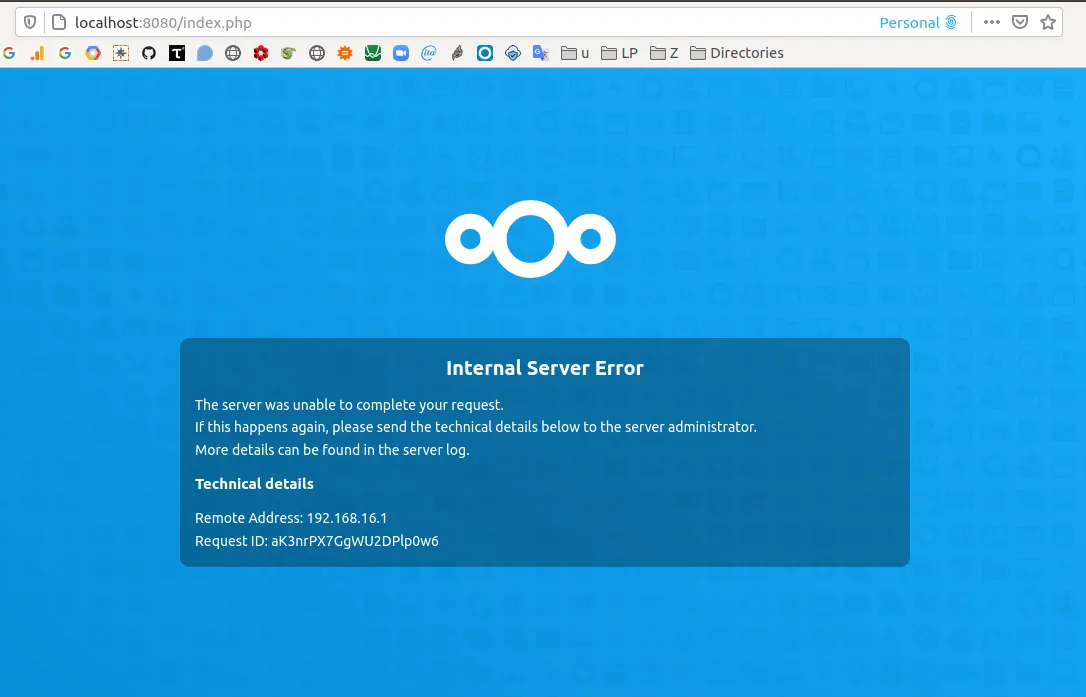Bookmark this page with the star icon
Image resolution: width=1086 pixels, height=697 pixels.
(x=1048, y=22)
